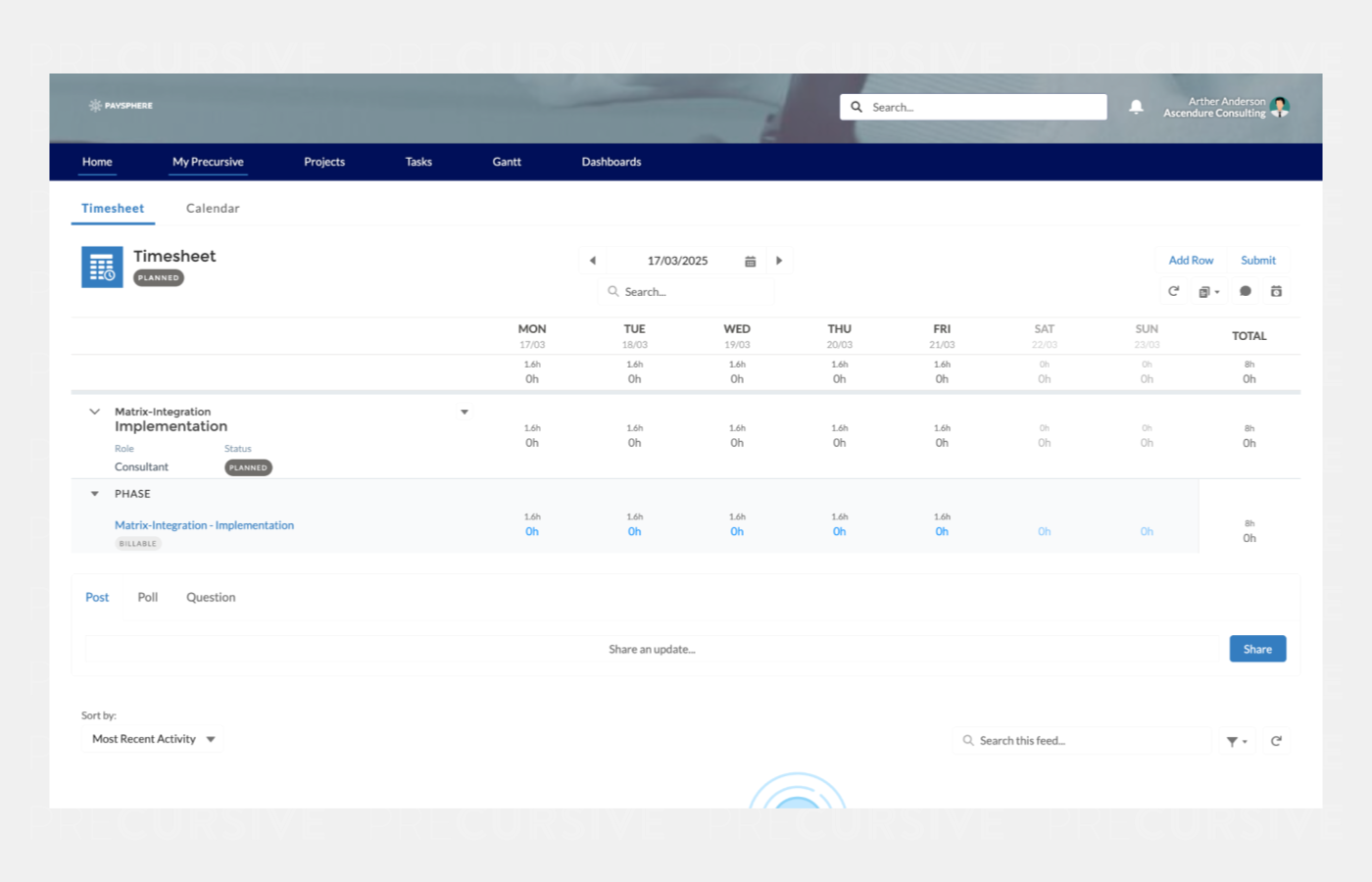Click the Consultant role value
The image size is (1372, 882).
141,467
